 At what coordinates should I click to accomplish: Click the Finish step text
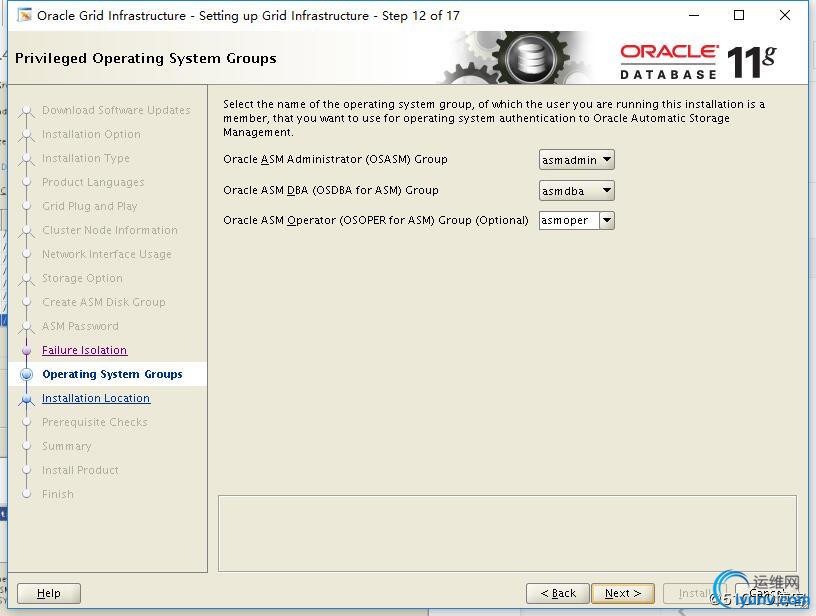coord(58,494)
